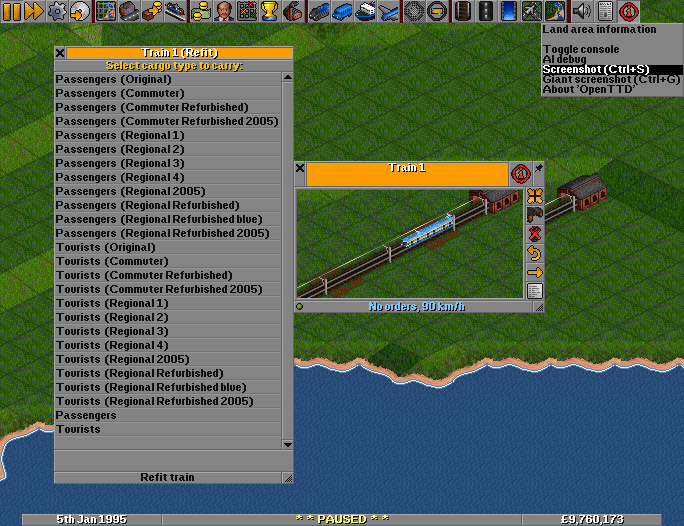Select Tourists (Regional Refurbished 2005)

[168, 401]
